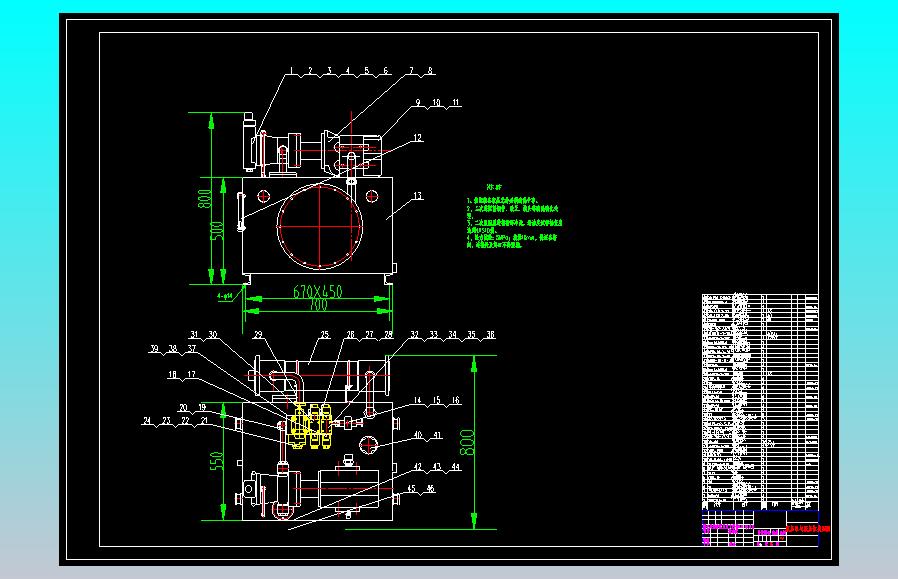898x579 pixels.
Task: Click the part number label 27
Action: pos(369,334)
